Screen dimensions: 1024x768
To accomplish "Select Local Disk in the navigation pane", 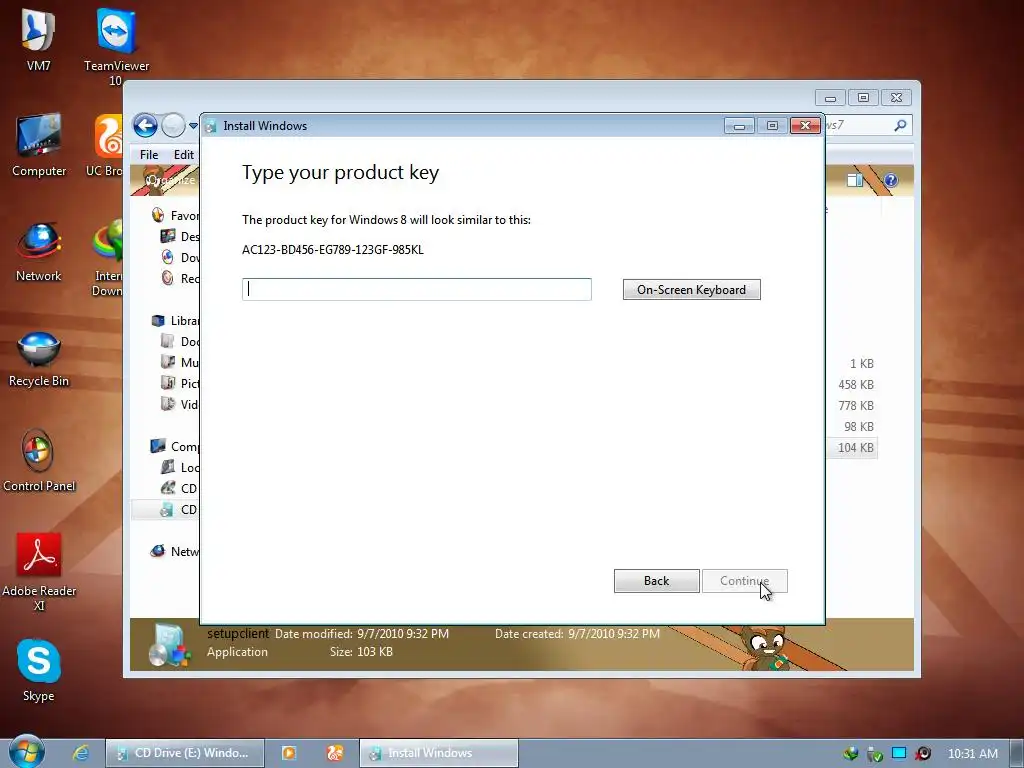I will [x=180, y=468].
